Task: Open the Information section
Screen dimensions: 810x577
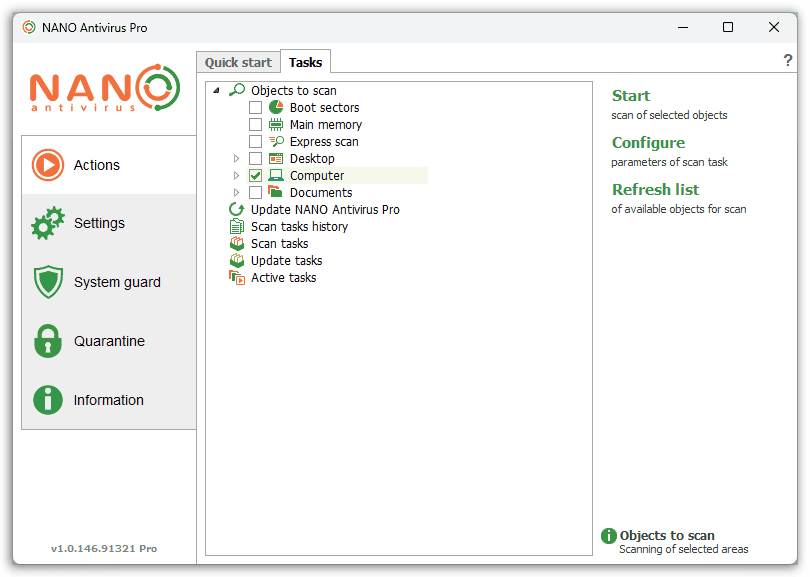Action: click(109, 400)
